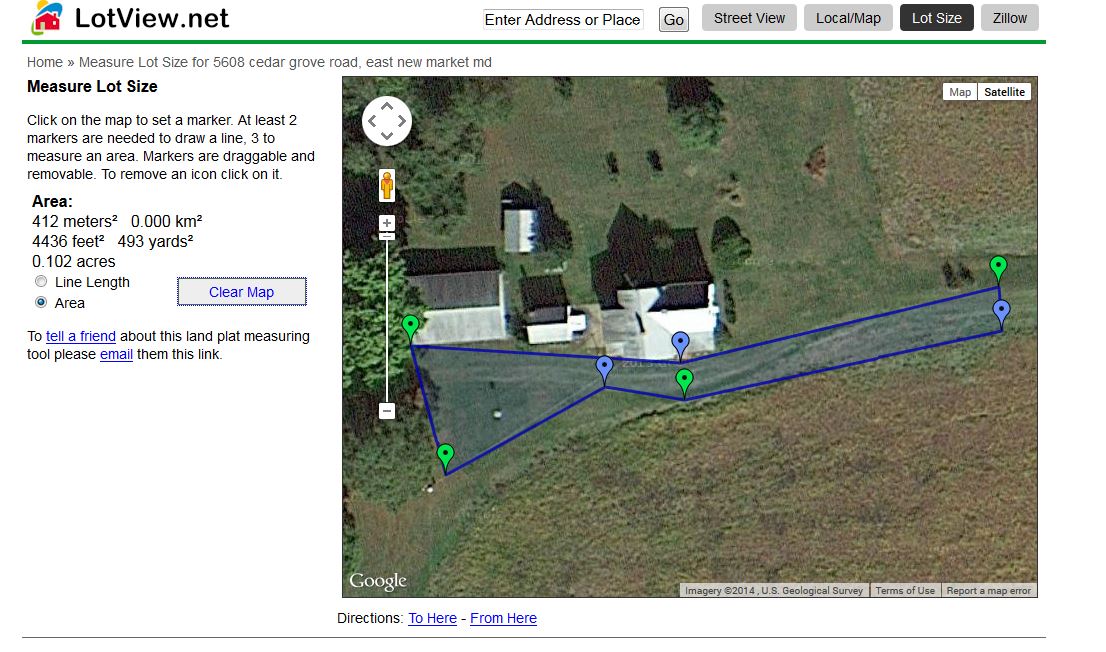Zoom in with the plus button
Image resolution: width=1106 pixels, height=652 pixels.
point(387,223)
